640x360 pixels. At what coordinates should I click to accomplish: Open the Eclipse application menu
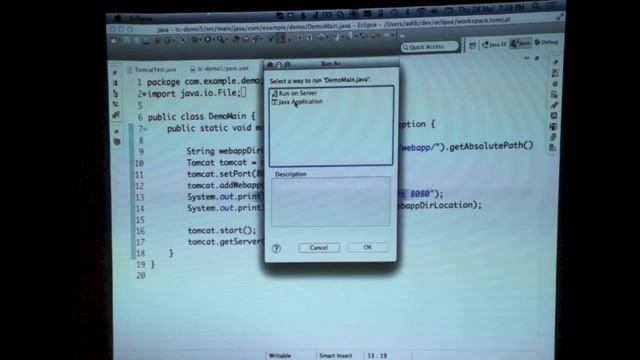click(141, 19)
